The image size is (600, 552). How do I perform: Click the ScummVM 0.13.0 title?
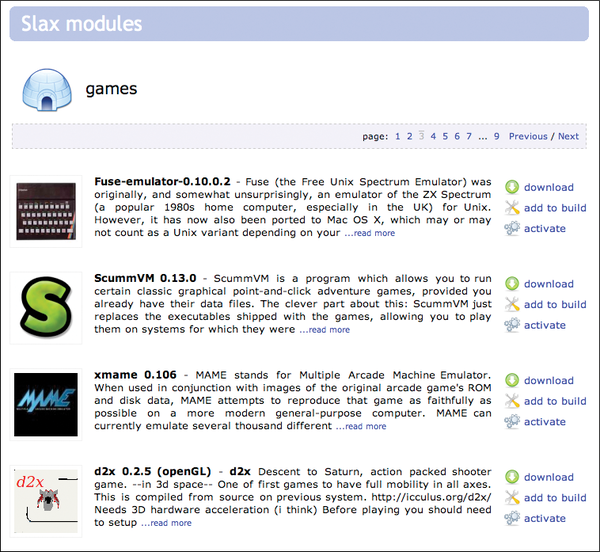point(145,278)
